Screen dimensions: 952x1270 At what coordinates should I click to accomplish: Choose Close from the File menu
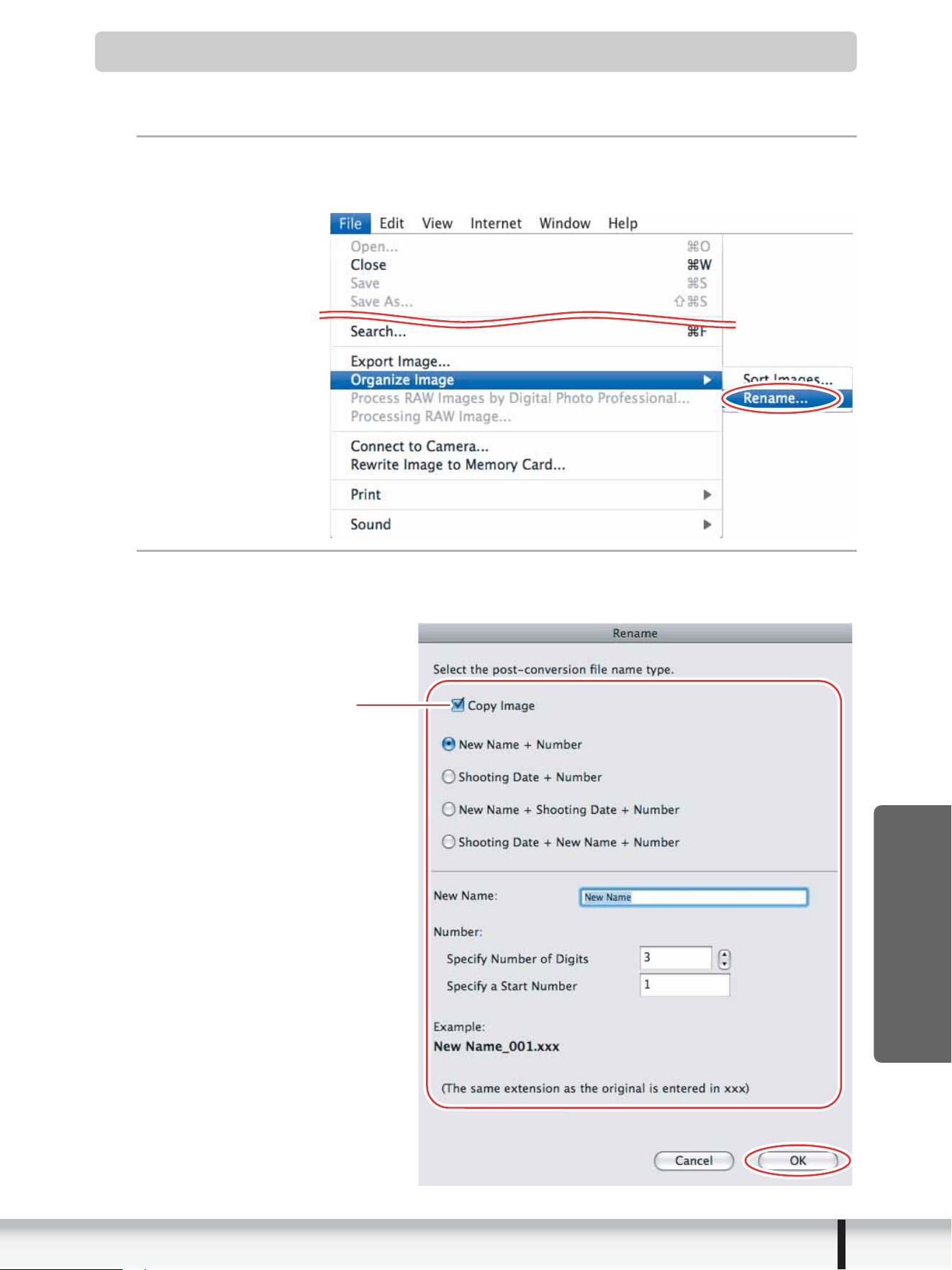(526, 265)
